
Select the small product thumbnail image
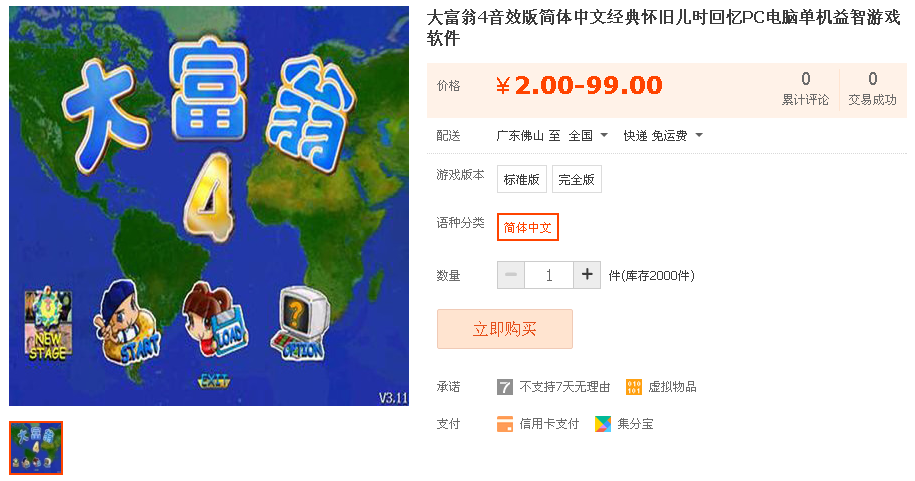[x=36, y=448]
